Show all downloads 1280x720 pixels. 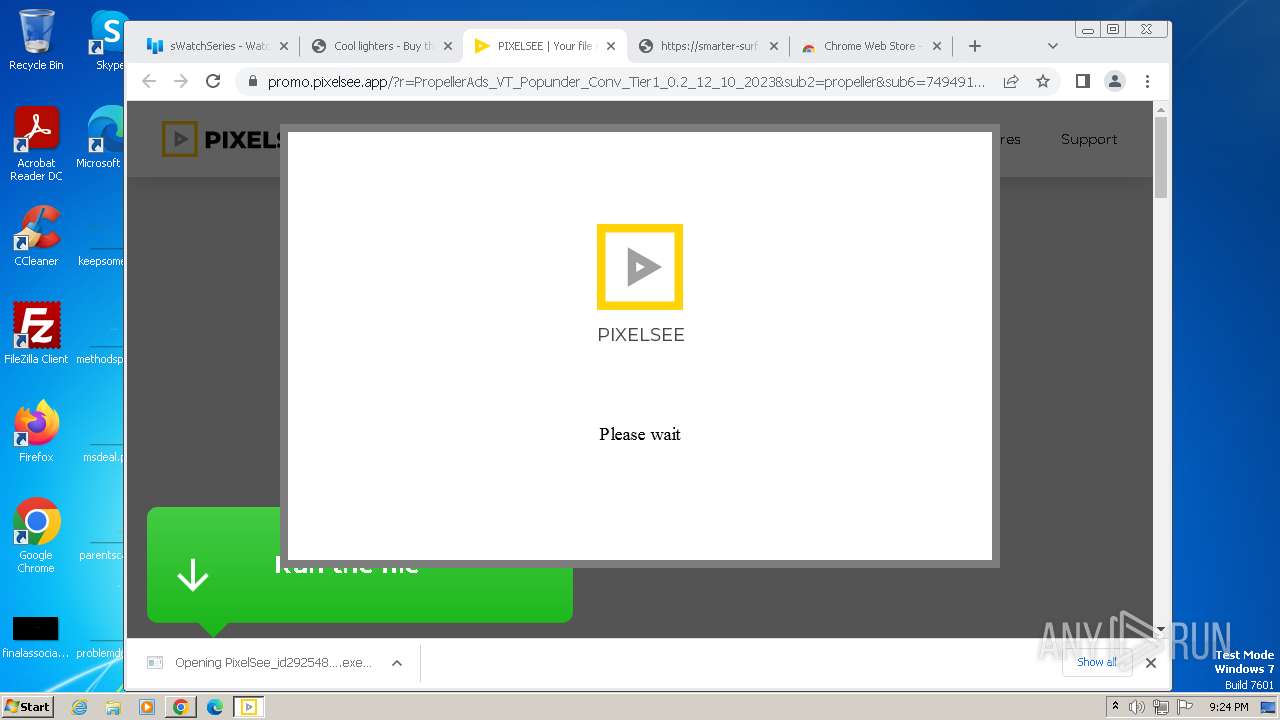(1097, 662)
